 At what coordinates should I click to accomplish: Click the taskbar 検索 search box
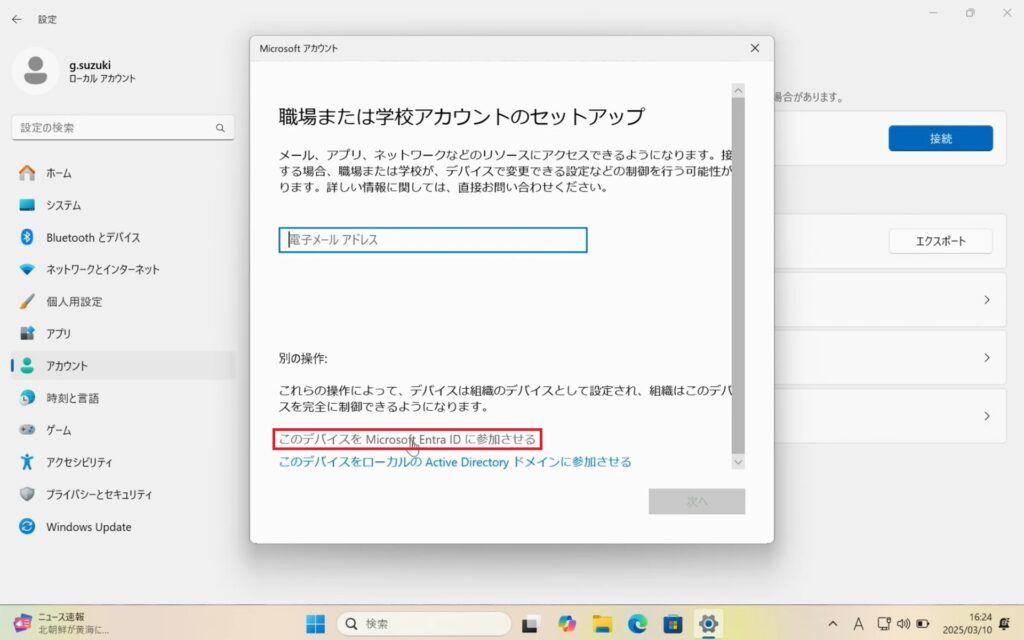click(x=424, y=624)
